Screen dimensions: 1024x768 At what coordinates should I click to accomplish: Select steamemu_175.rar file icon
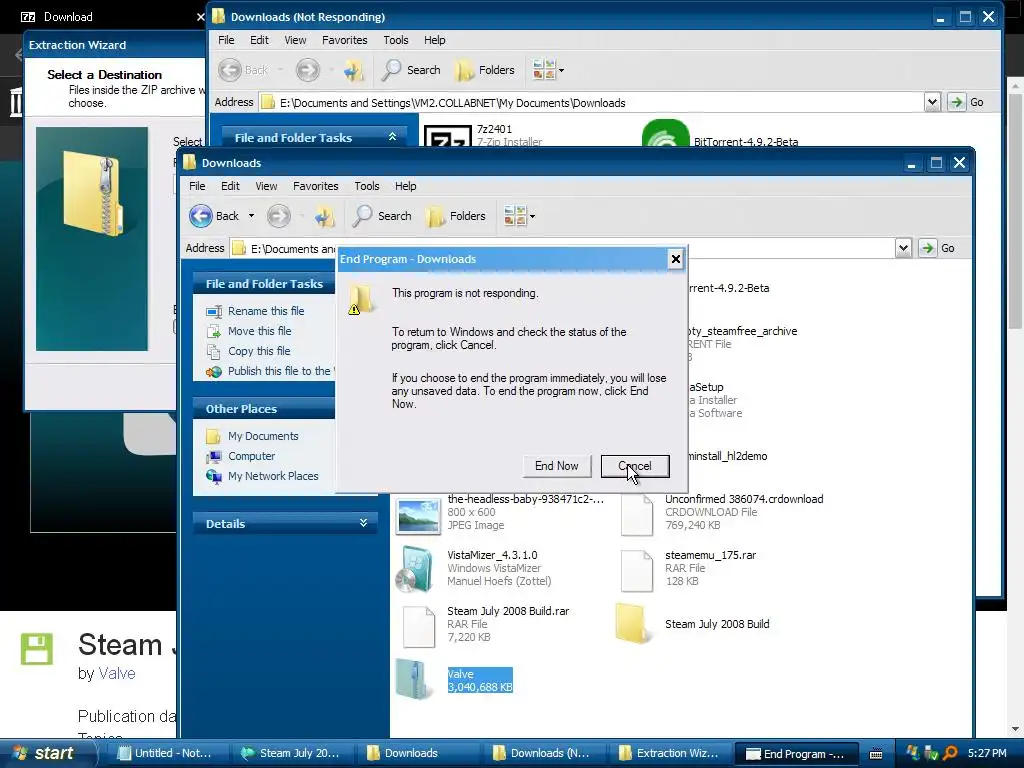pos(636,571)
